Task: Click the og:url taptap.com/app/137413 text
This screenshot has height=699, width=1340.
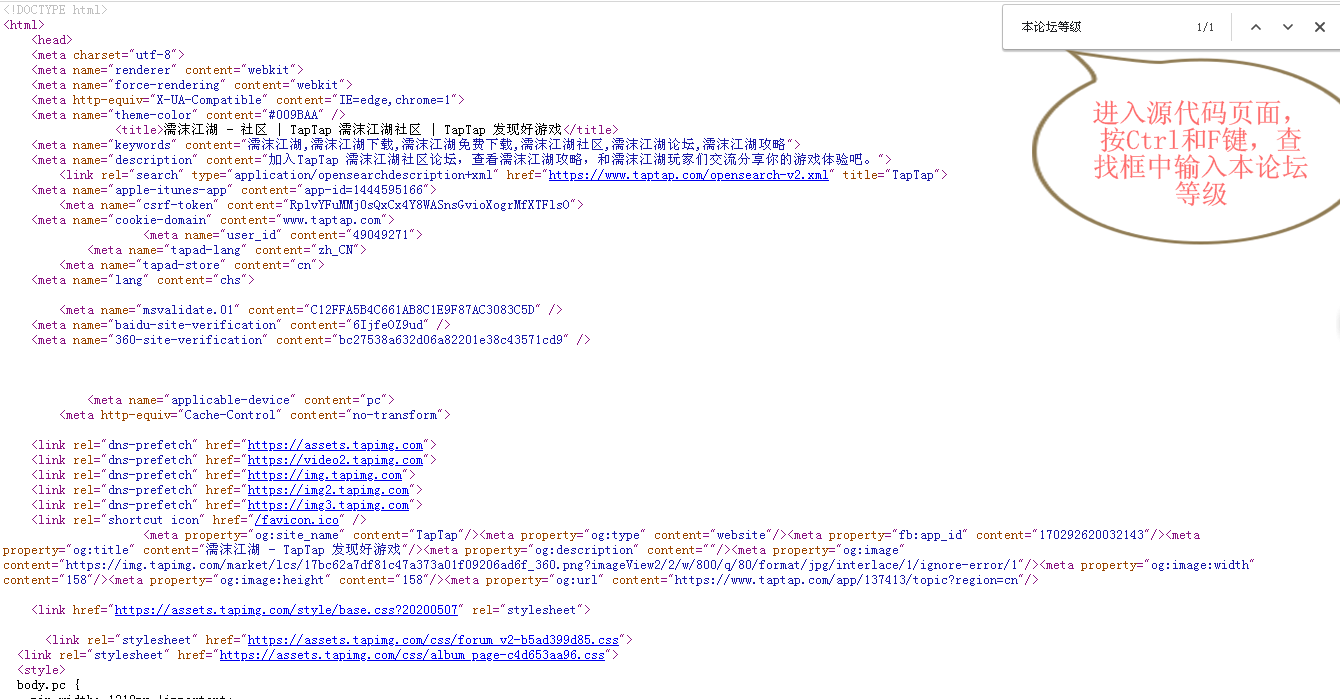Action: [741, 580]
